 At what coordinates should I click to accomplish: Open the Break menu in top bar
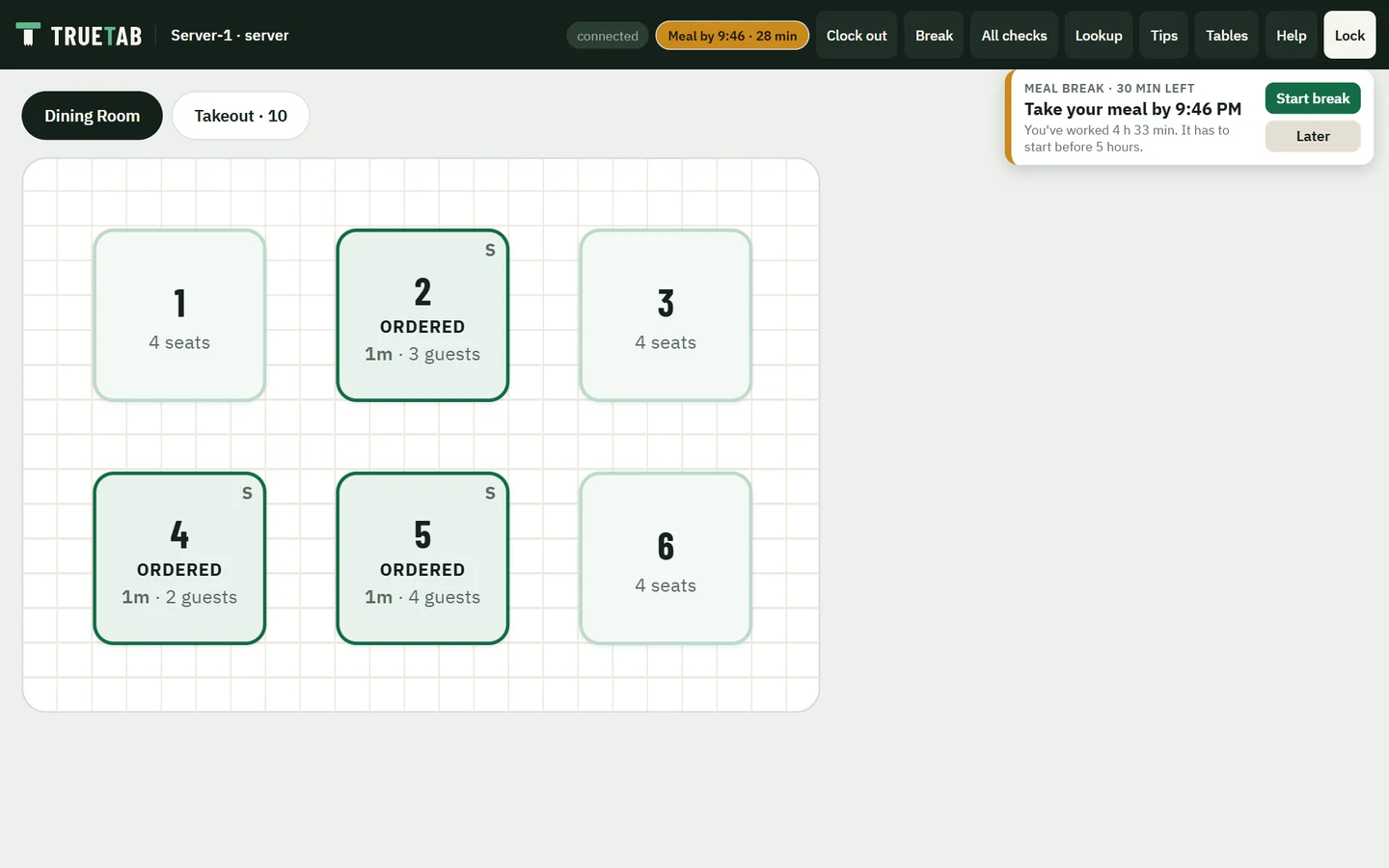tap(934, 36)
